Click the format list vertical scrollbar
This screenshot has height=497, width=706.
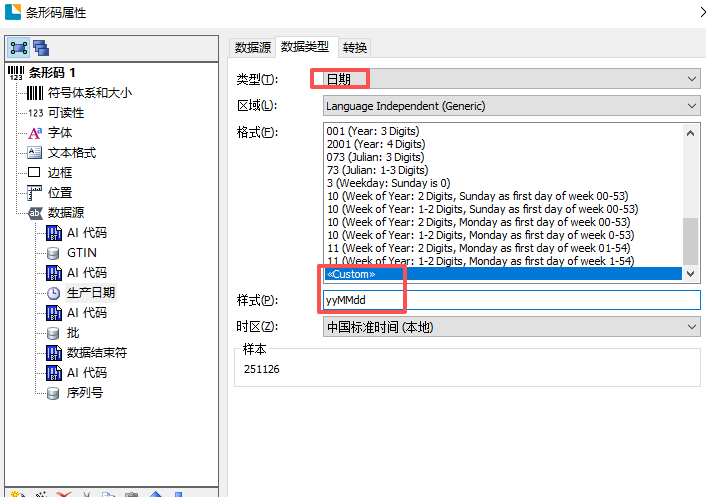(690, 200)
